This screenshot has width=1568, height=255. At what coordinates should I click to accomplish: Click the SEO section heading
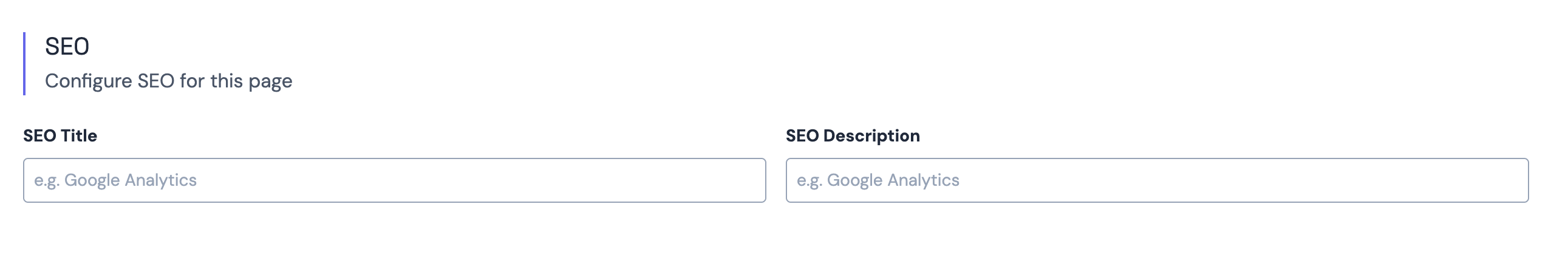point(67,47)
